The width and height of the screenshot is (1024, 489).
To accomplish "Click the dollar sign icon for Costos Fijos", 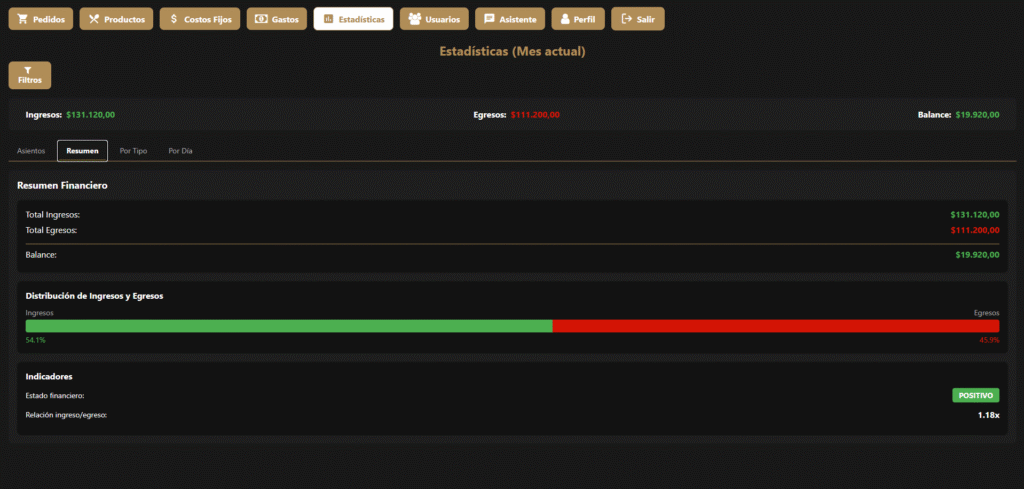I will coord(174,19).
